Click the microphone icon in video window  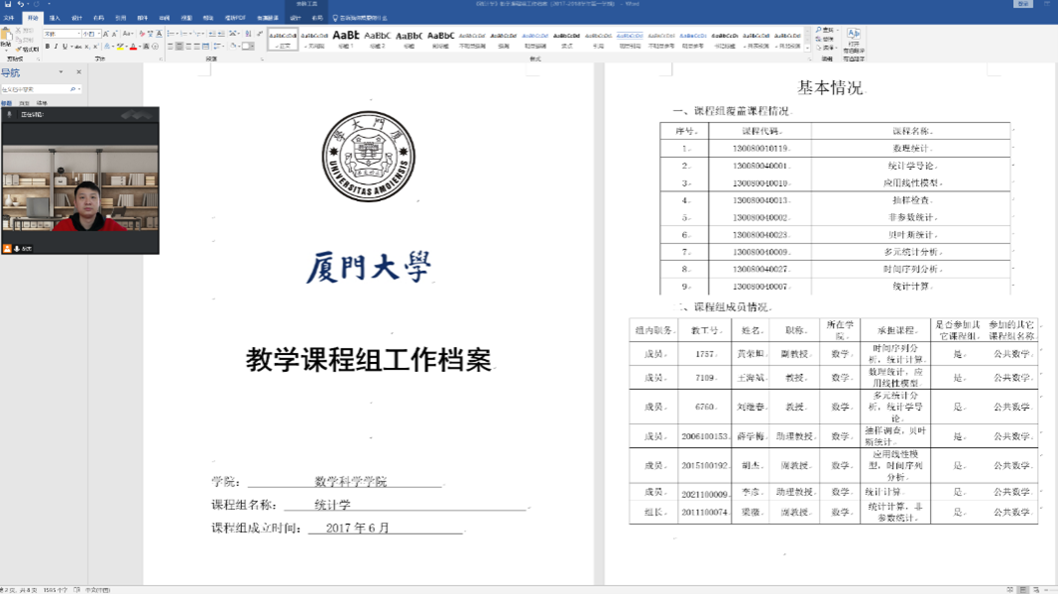pos(10,115)
